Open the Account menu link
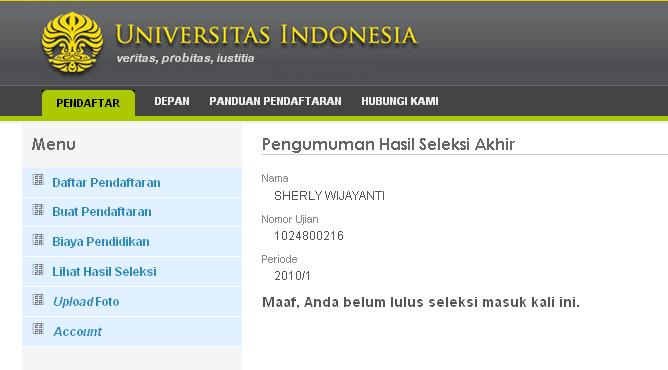The image size is (668, 370). (x=77, y=331)
